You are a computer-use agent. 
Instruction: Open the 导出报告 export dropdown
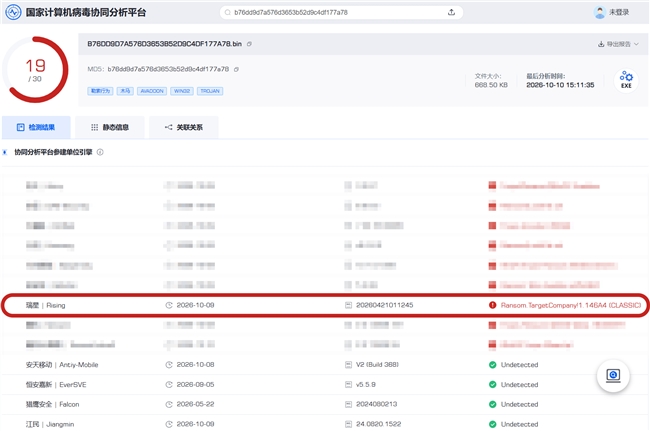(x=618, y=44)
